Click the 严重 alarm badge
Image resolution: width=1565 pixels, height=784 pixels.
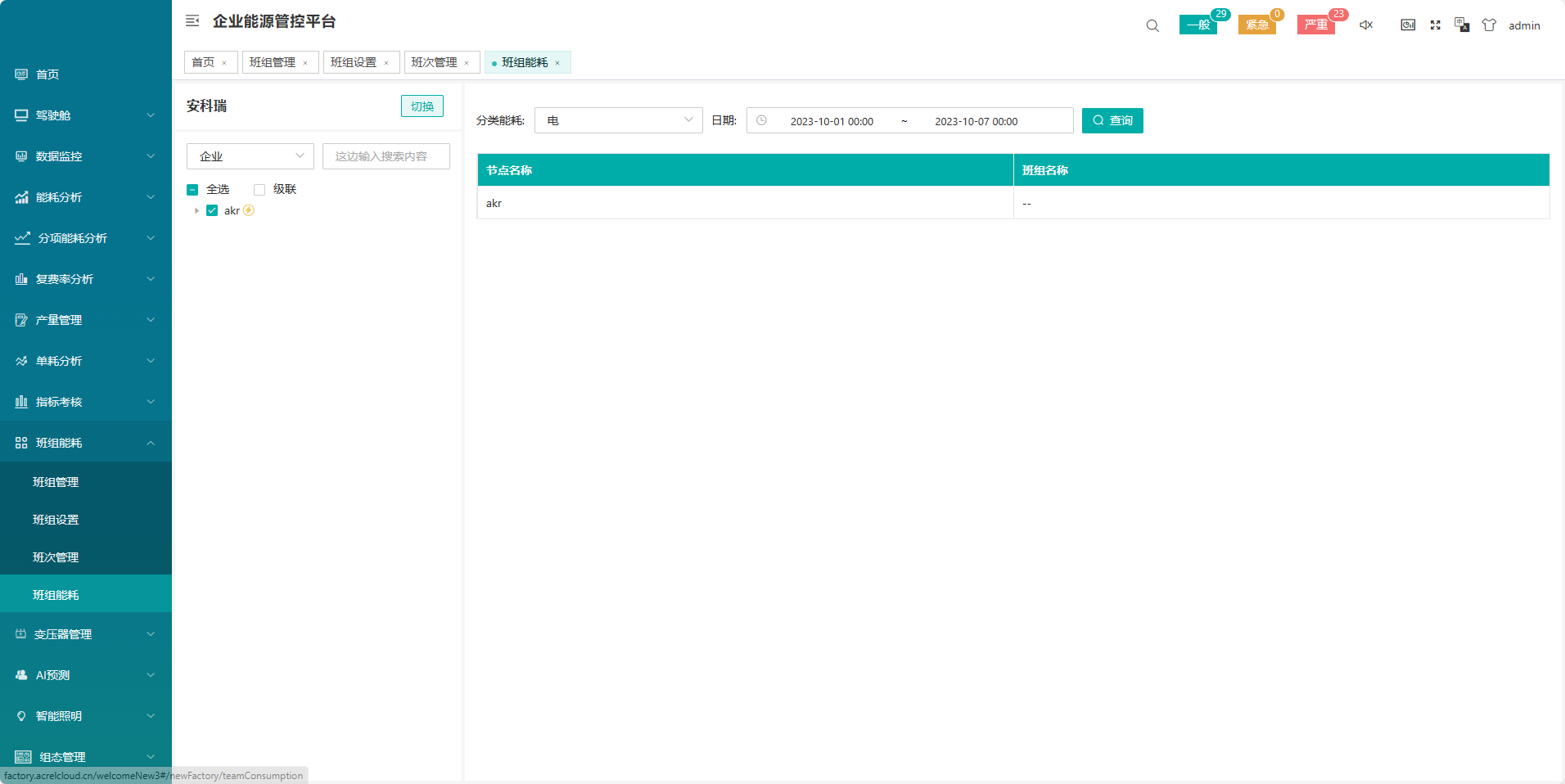tap(1315, 25)
